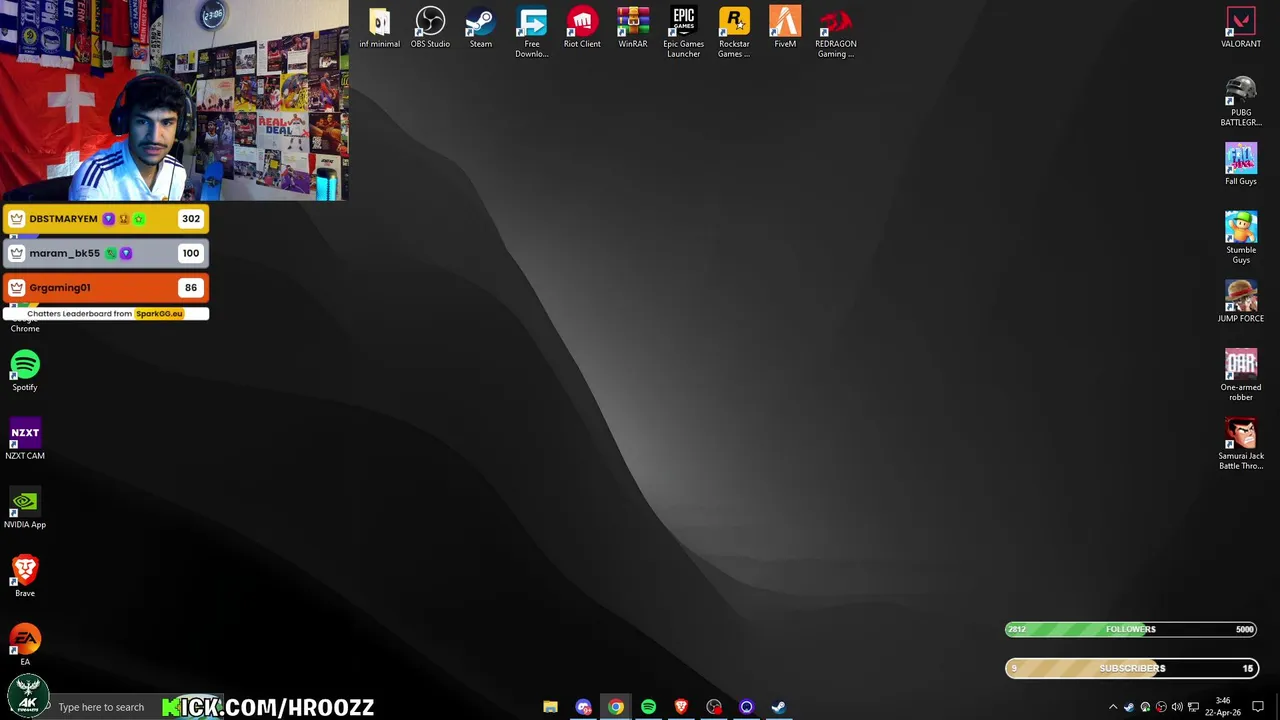
Task: Click the Grgaming01 leaderboard name
Action: [60, 288]
